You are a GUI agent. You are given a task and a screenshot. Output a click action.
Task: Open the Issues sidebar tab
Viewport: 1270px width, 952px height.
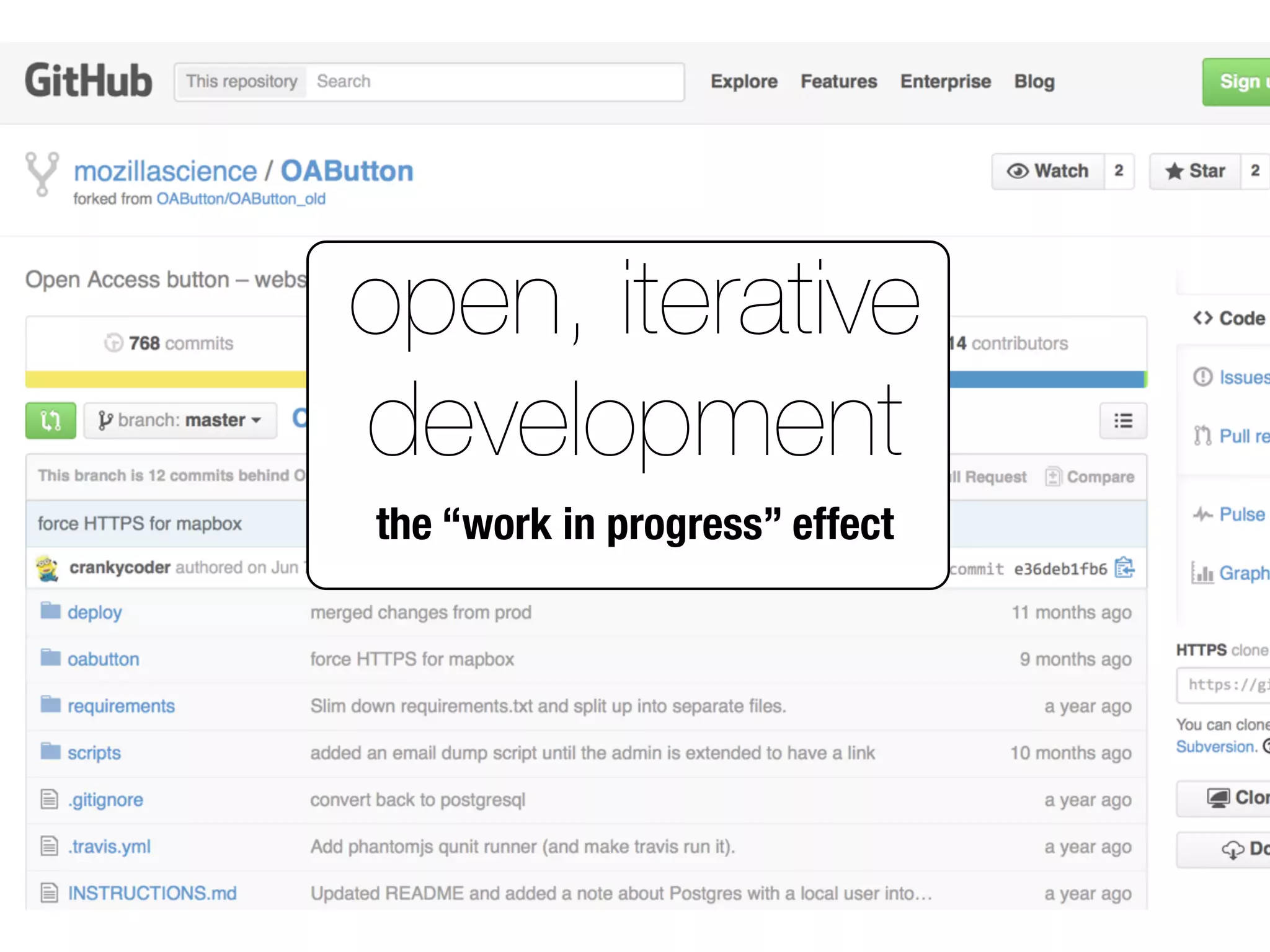[1243, 377]
